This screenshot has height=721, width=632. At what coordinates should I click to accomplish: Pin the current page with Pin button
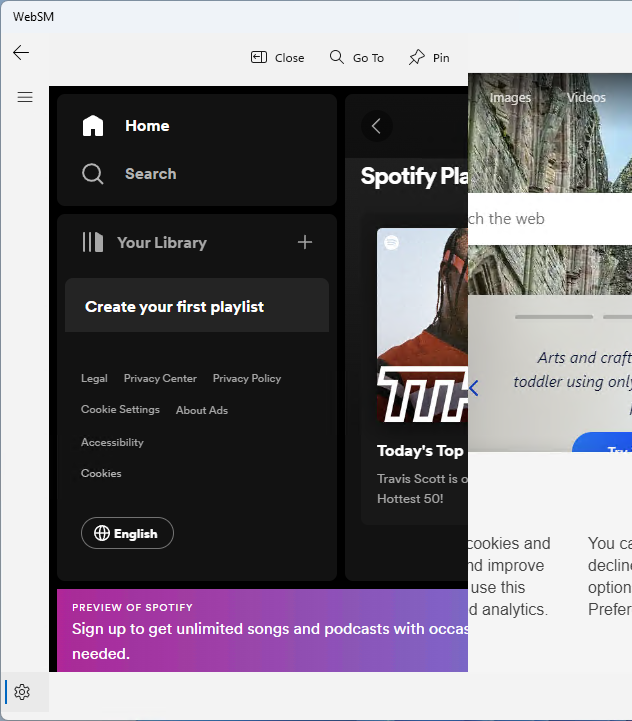[429, 57]
